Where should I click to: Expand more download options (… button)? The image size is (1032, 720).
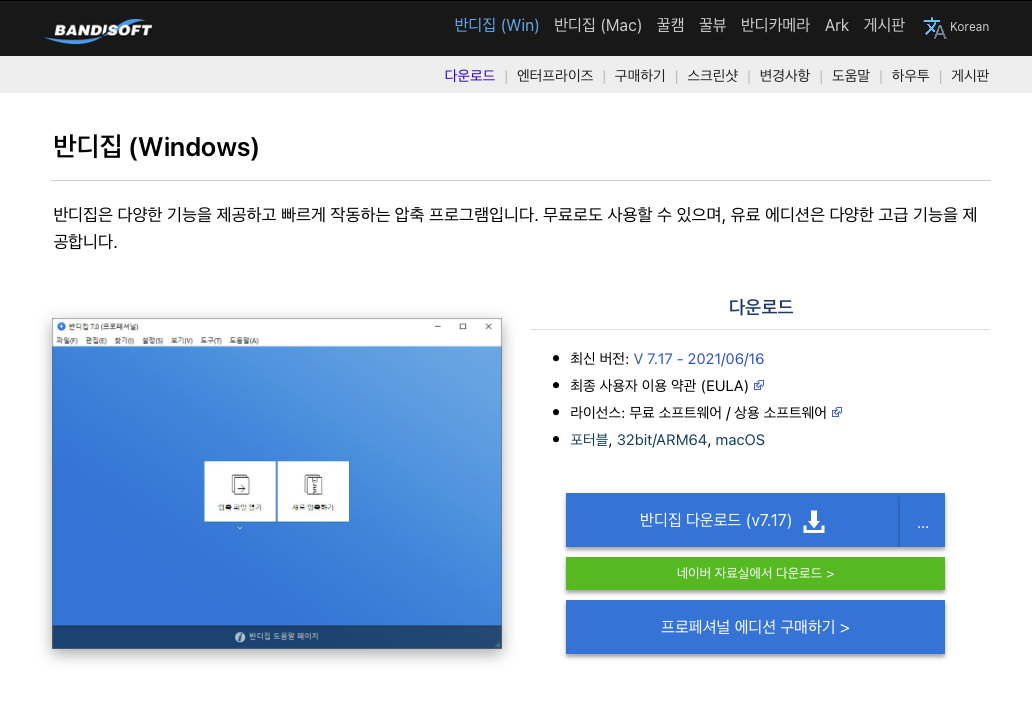(923, 520)
